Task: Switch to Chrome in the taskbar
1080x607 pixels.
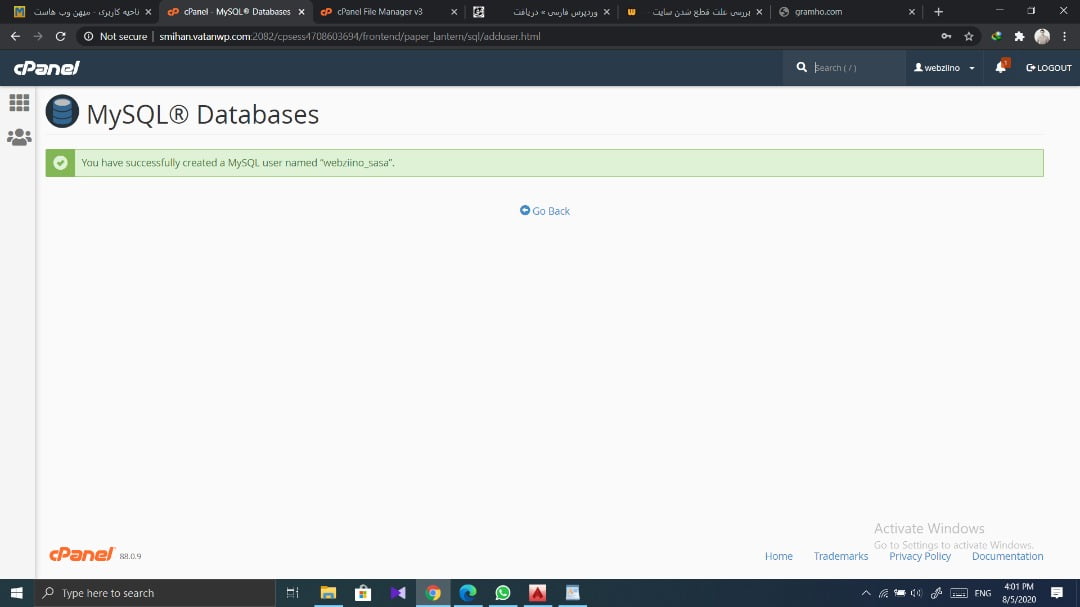Action: pos(433,593)
